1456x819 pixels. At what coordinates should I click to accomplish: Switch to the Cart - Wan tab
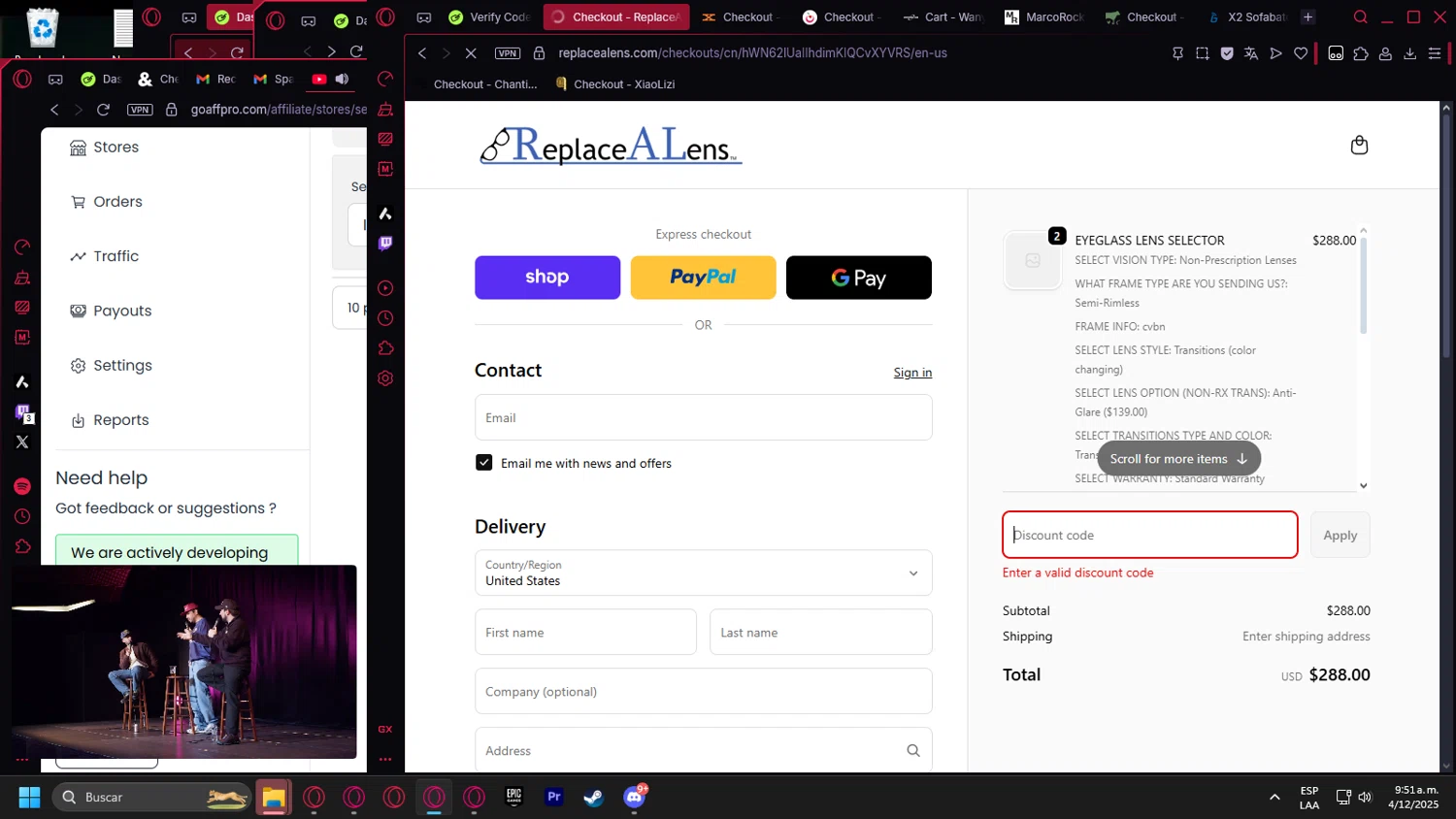(943, 17)
